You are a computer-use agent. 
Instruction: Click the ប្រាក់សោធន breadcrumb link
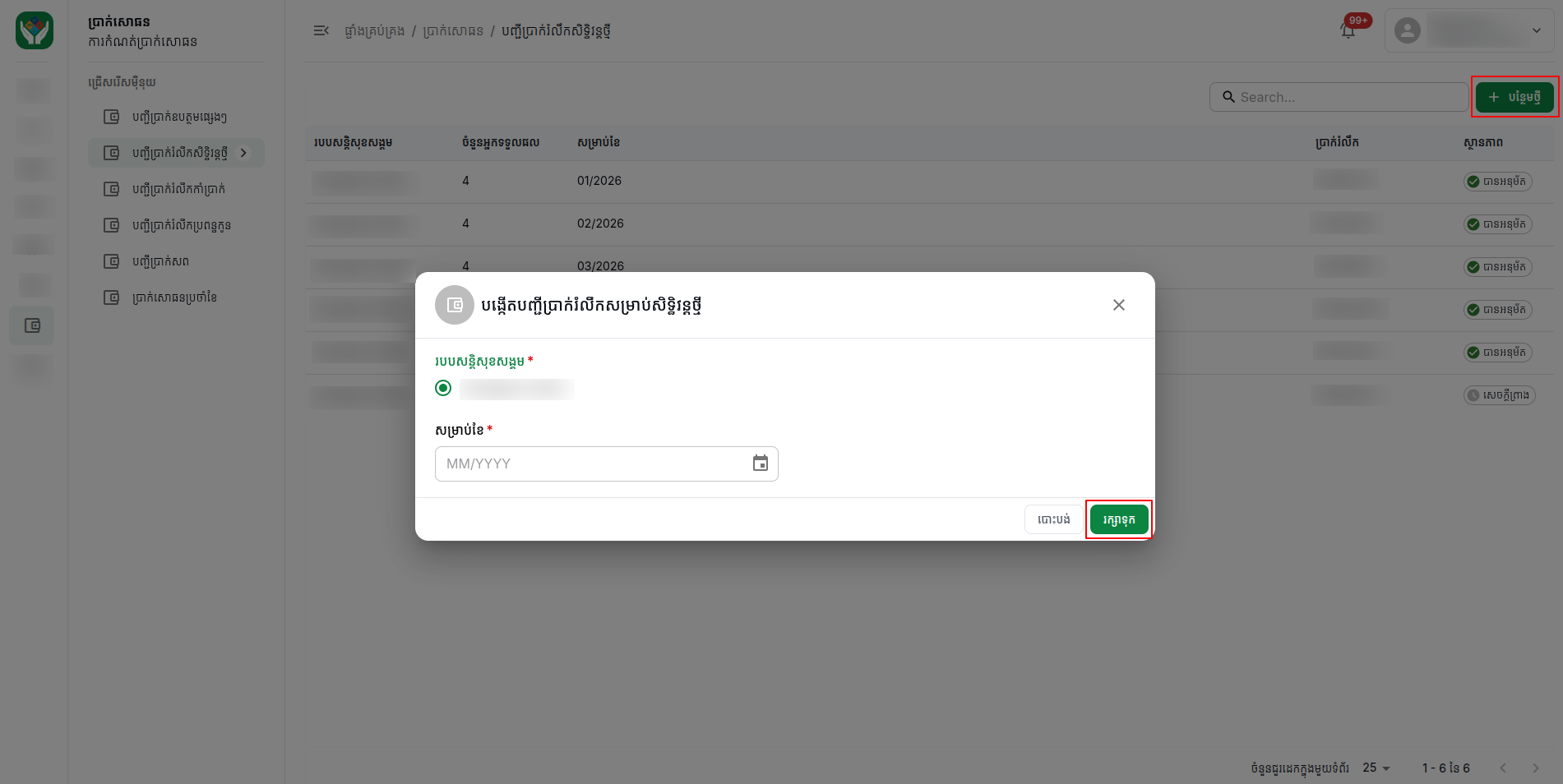click(453, 31)
